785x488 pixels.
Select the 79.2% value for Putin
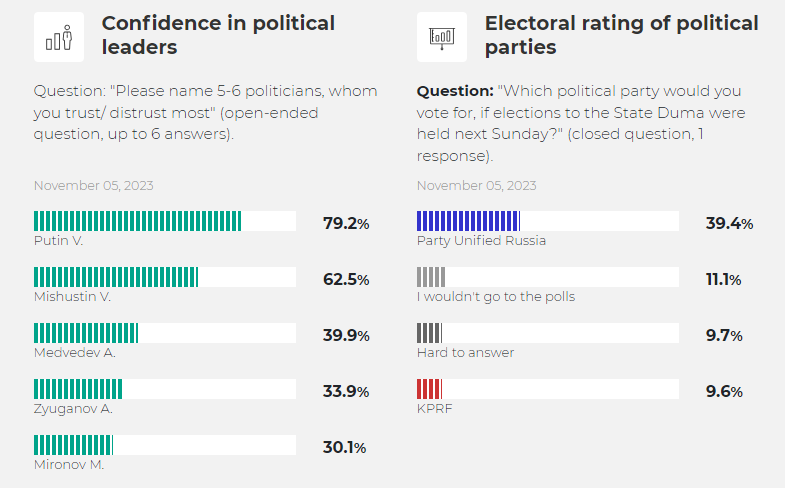tap(346, 223)
